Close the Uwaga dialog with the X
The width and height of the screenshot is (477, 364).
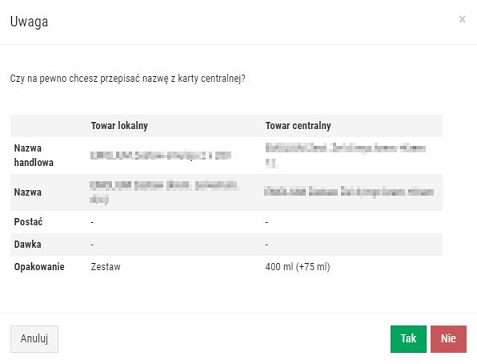462,20
